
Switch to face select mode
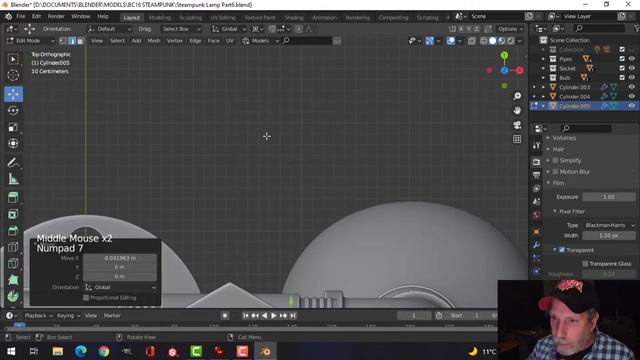pyautogui.click(x=80, y=41)
